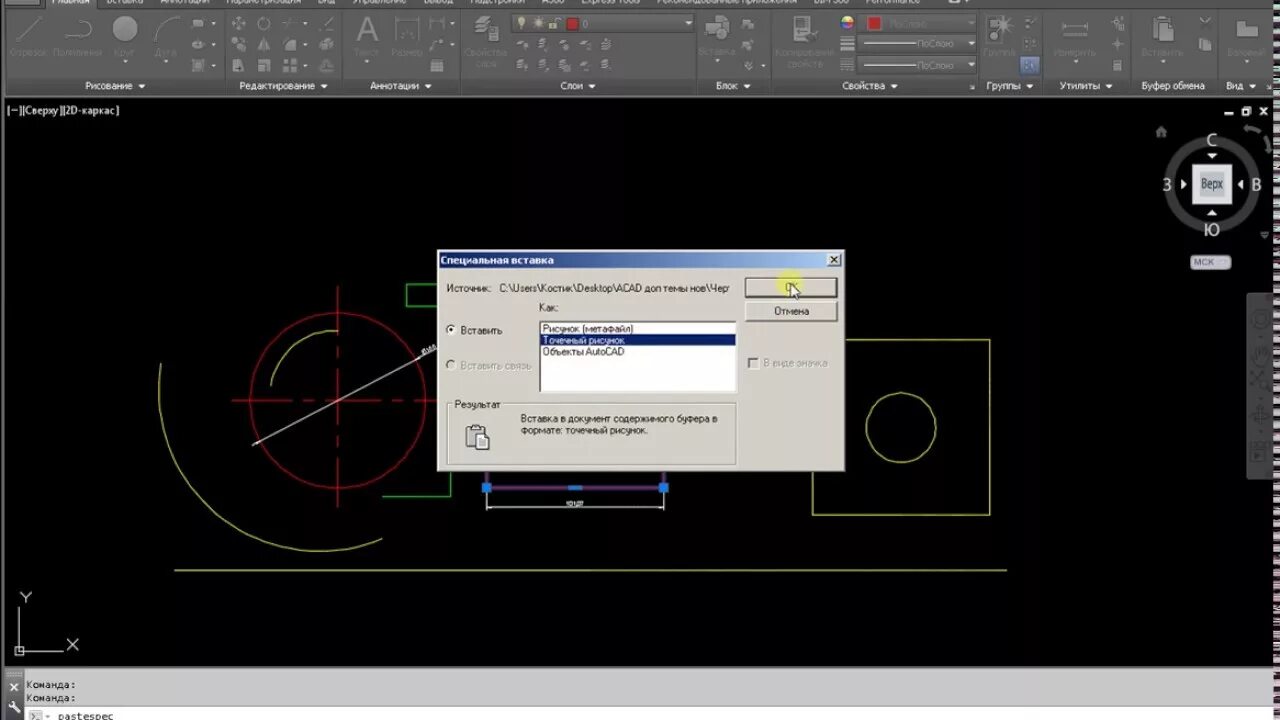Click the [2D-каркас] visual style label
Image resolution: width=1280 pixels, height=720 pixels.
(91, 111)
